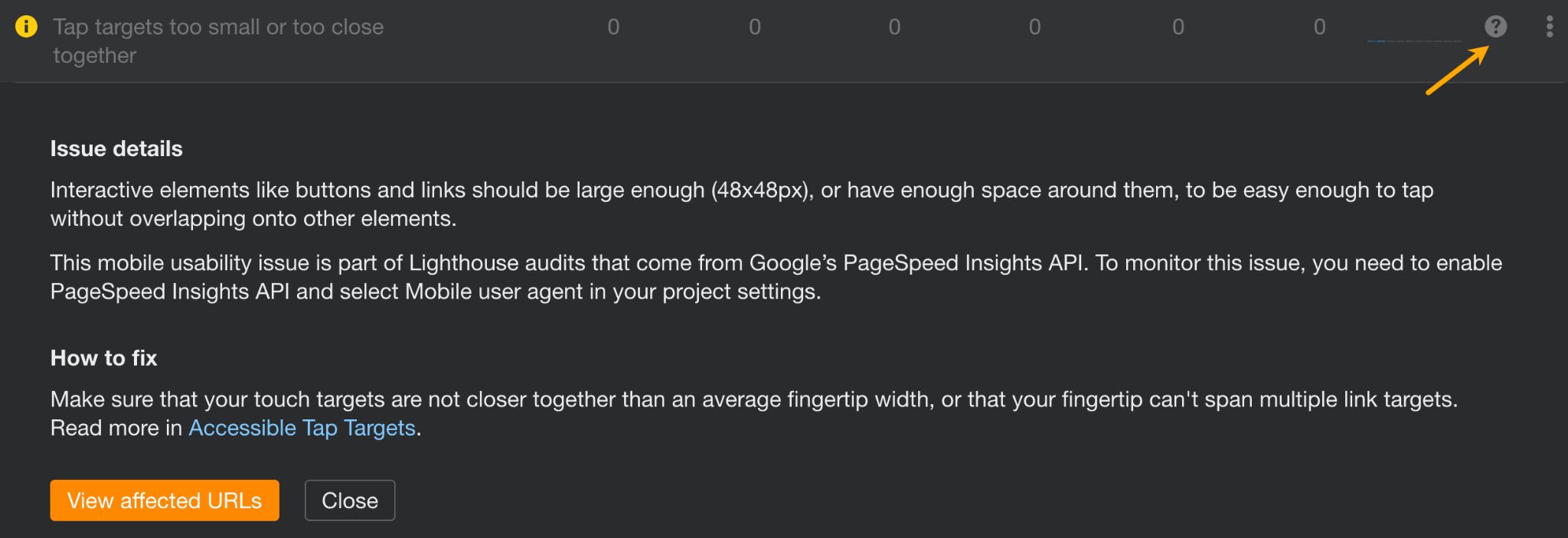The image size is (1568, 538).
Task: Click the first zero count in the row
Action: click(x=612, y=26)
